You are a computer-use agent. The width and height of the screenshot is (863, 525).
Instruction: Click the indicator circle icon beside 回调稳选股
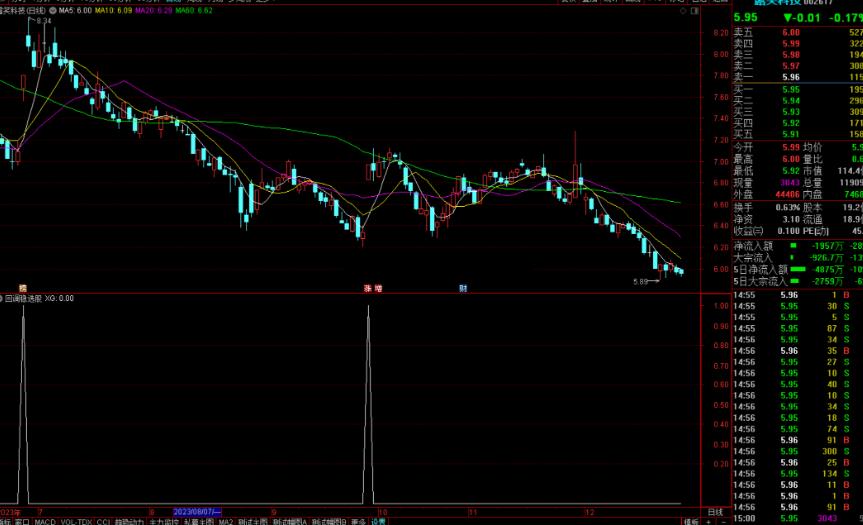click(x=2, y=298)
